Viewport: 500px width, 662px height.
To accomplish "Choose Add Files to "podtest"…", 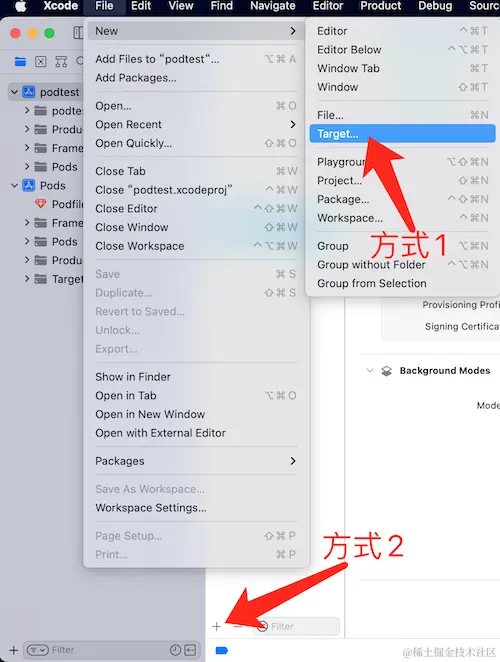I will point(196,59).
